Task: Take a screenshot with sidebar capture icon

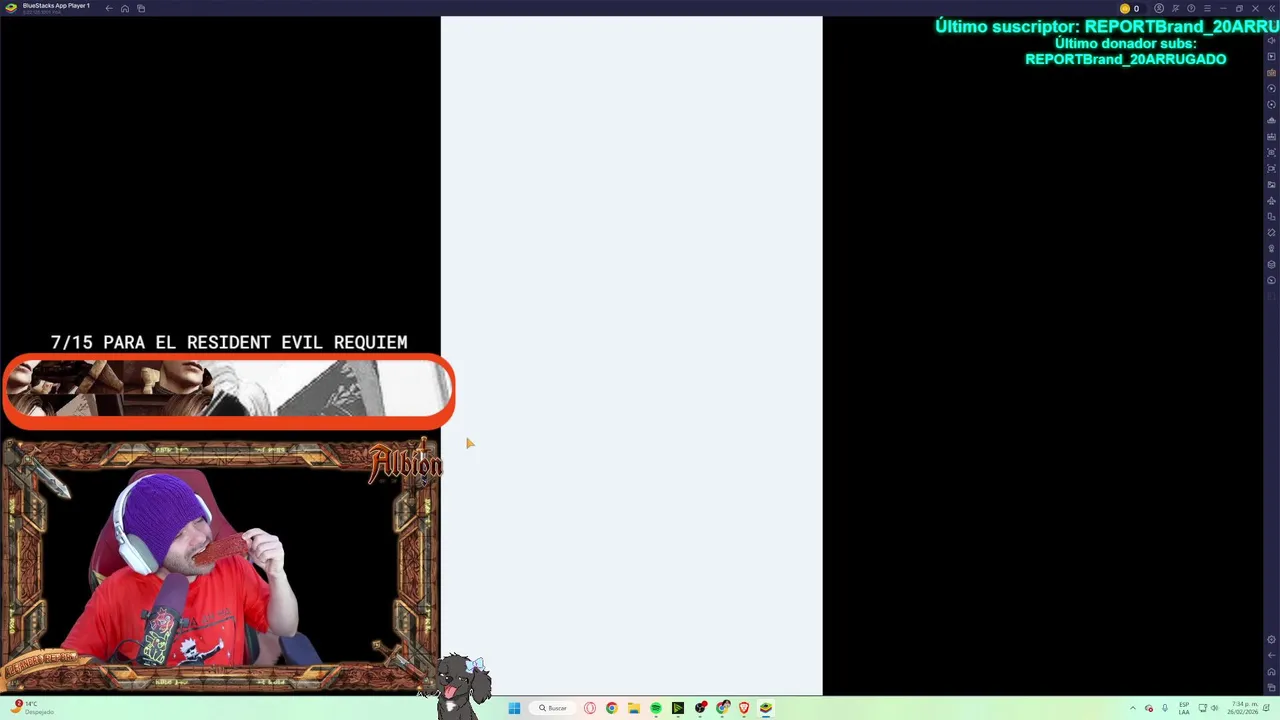Action: click(x=1271, y=152)
